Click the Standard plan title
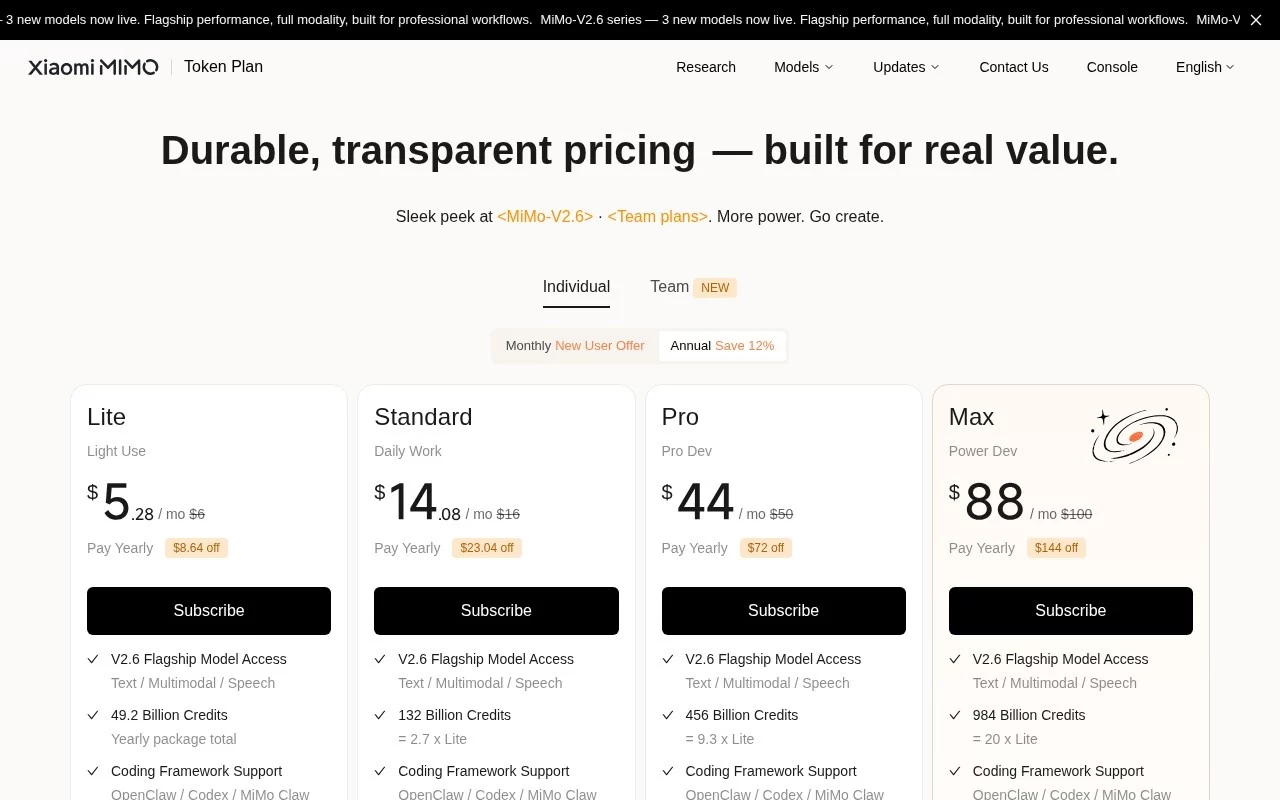Image resolution: width=1280 pixels, height=800 pixels. coord(423,417)
